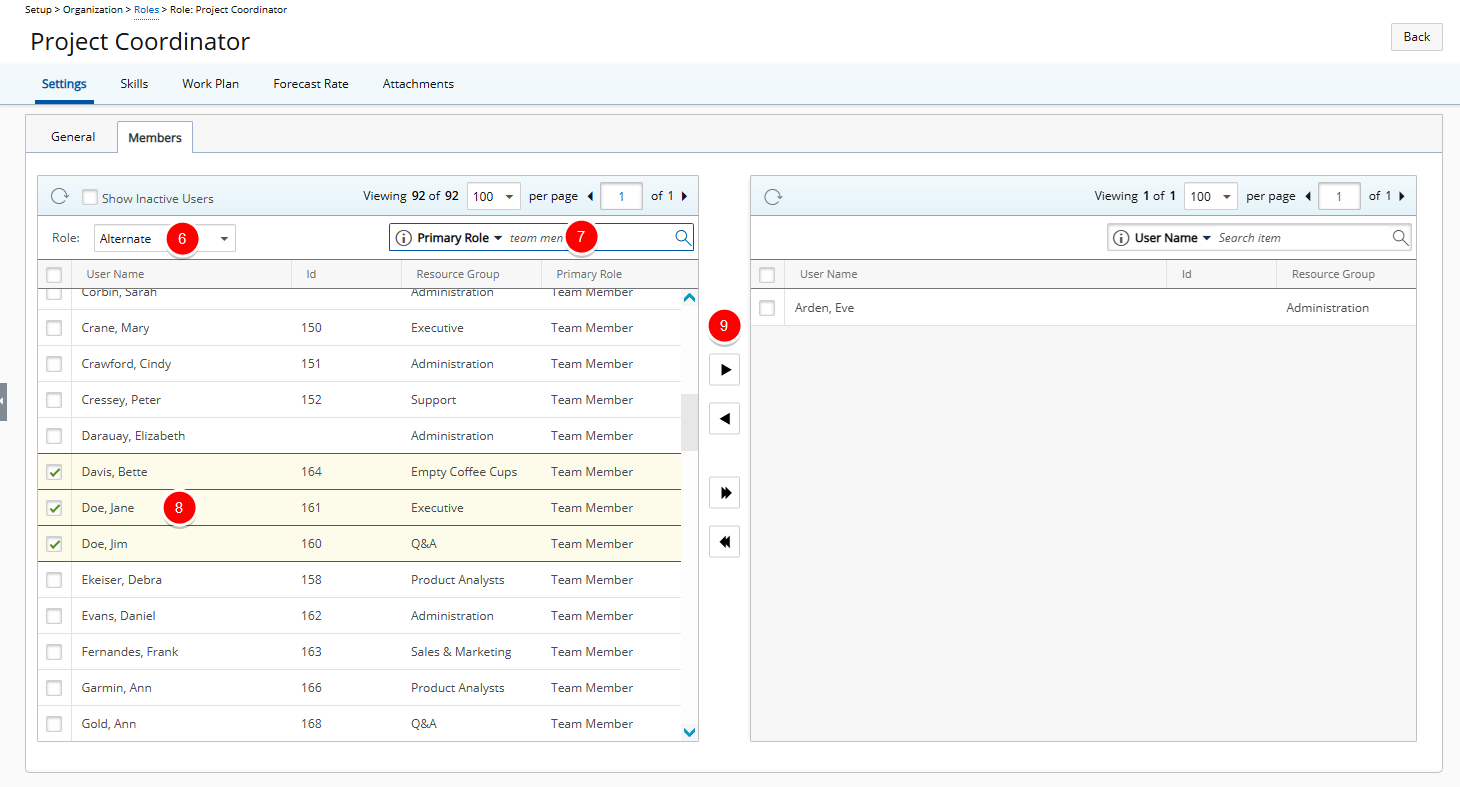Go to next page in right list
The width and height of the screenshot is (1460, 787).
click(1402, 196)
